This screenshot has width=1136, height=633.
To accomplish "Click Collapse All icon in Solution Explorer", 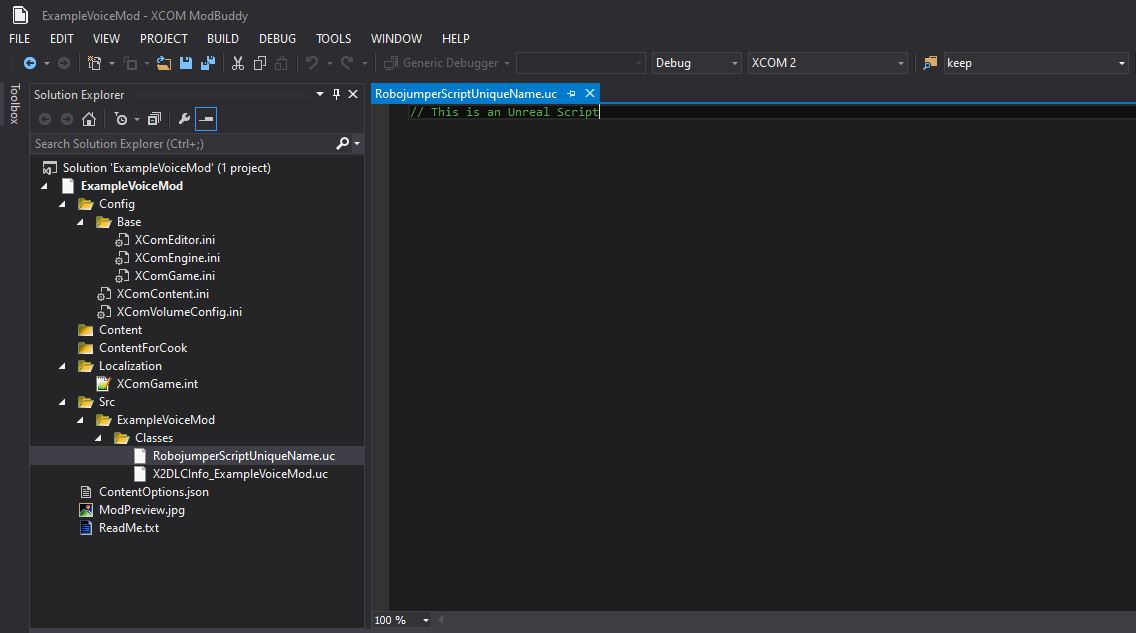I will (x=154, y=119).
